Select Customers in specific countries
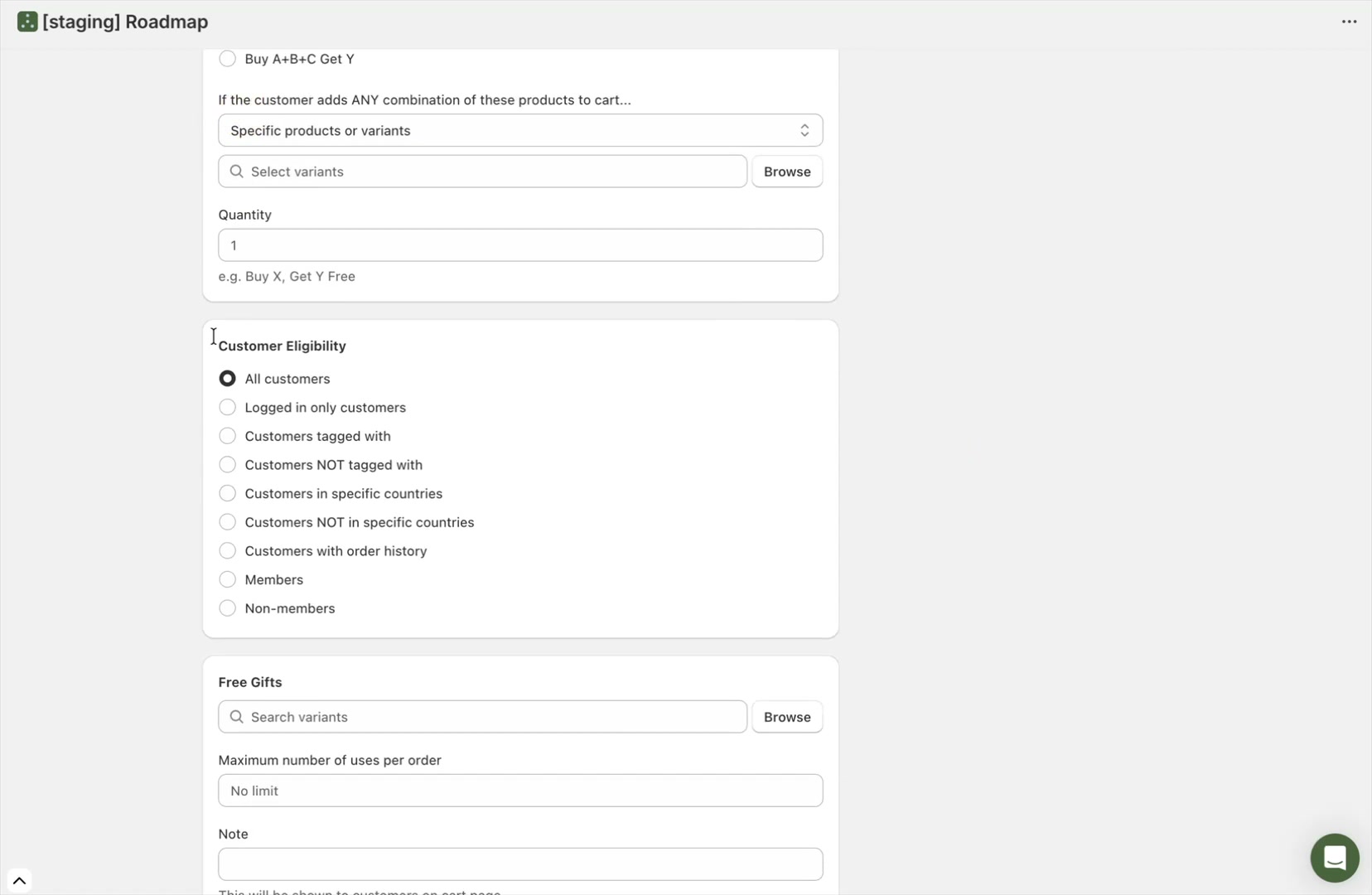Viewport: 1372px width, 895px height. pos(227,493)
